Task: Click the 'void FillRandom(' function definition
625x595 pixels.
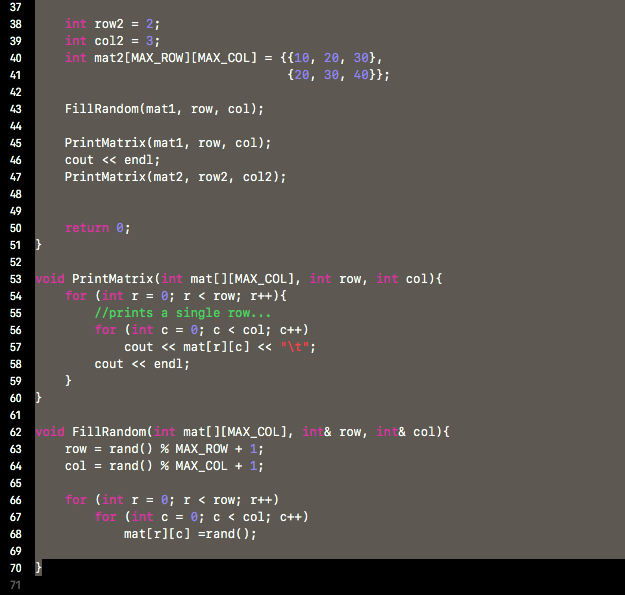Action: 94,432
